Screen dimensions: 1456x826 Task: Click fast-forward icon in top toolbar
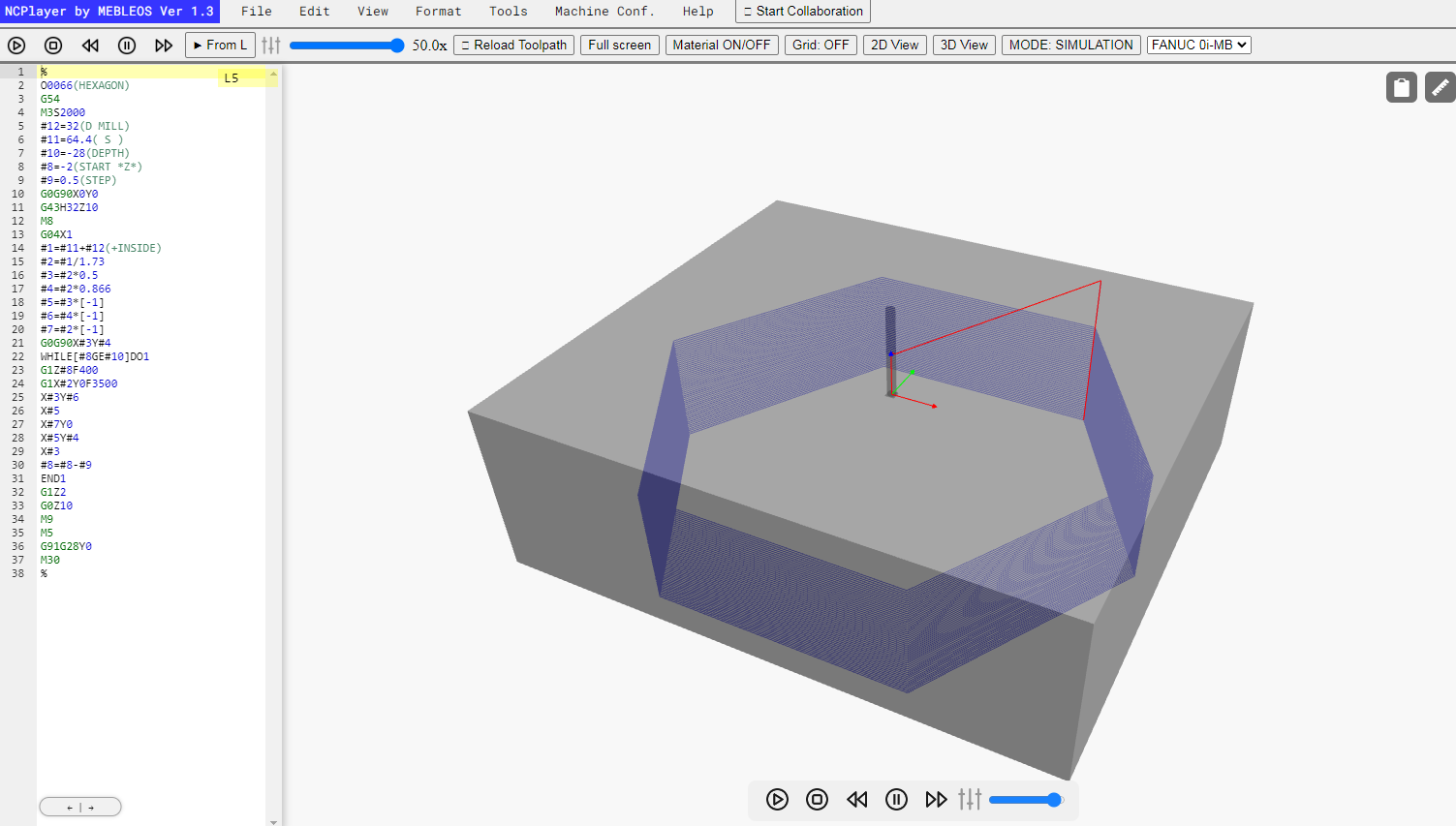(164, 46)
